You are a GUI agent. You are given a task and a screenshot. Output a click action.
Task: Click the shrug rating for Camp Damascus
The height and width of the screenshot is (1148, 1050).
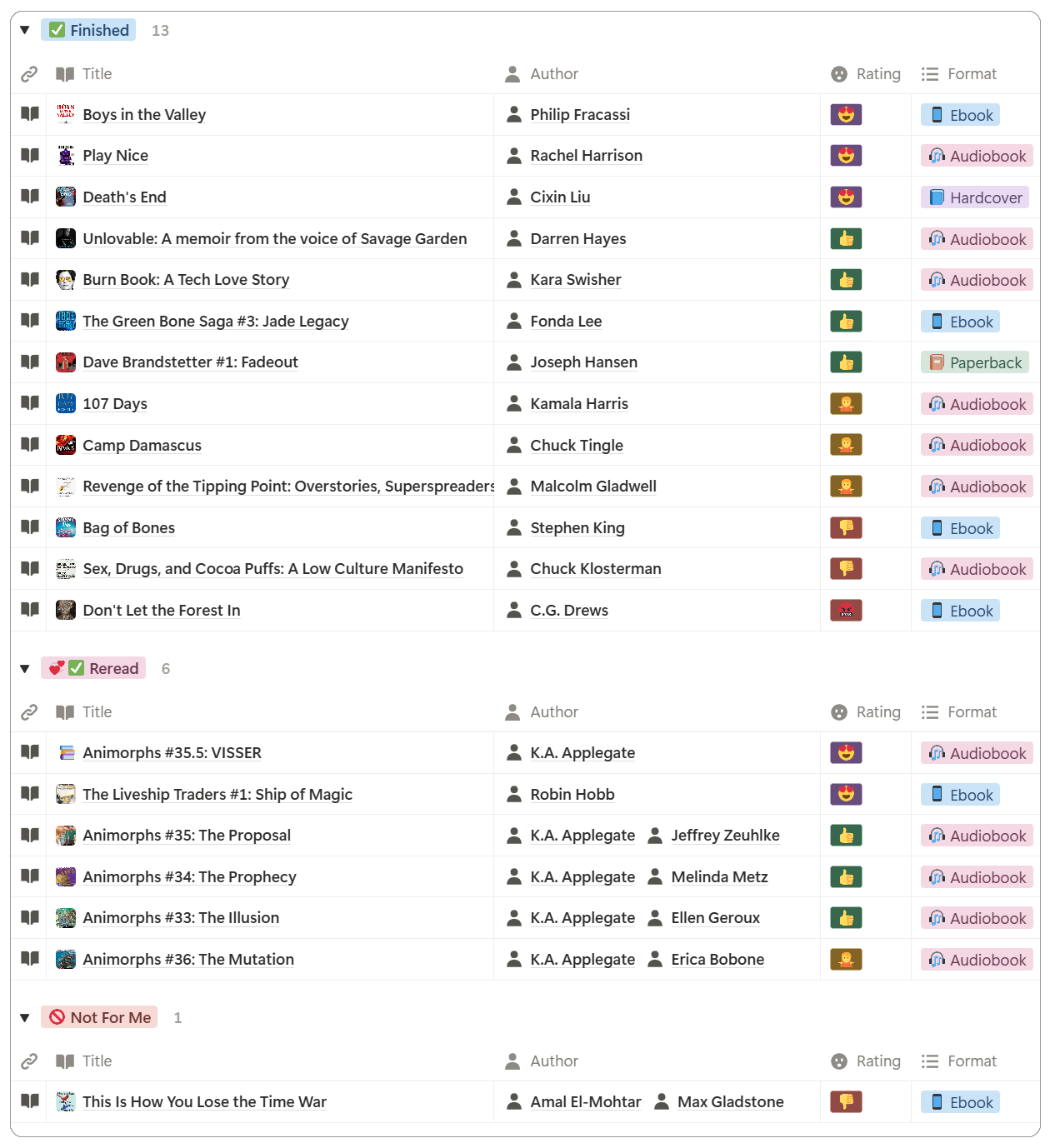coord(846,446)
